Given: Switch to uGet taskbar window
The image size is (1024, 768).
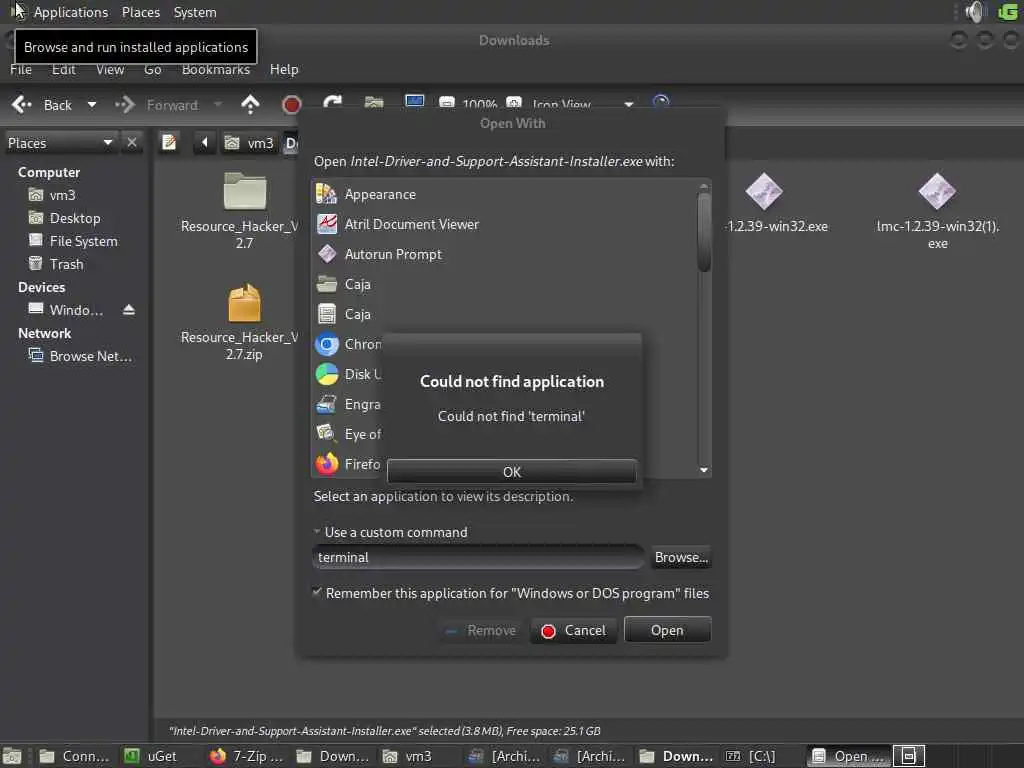Looking at the screenshot, I should (151, 756).
